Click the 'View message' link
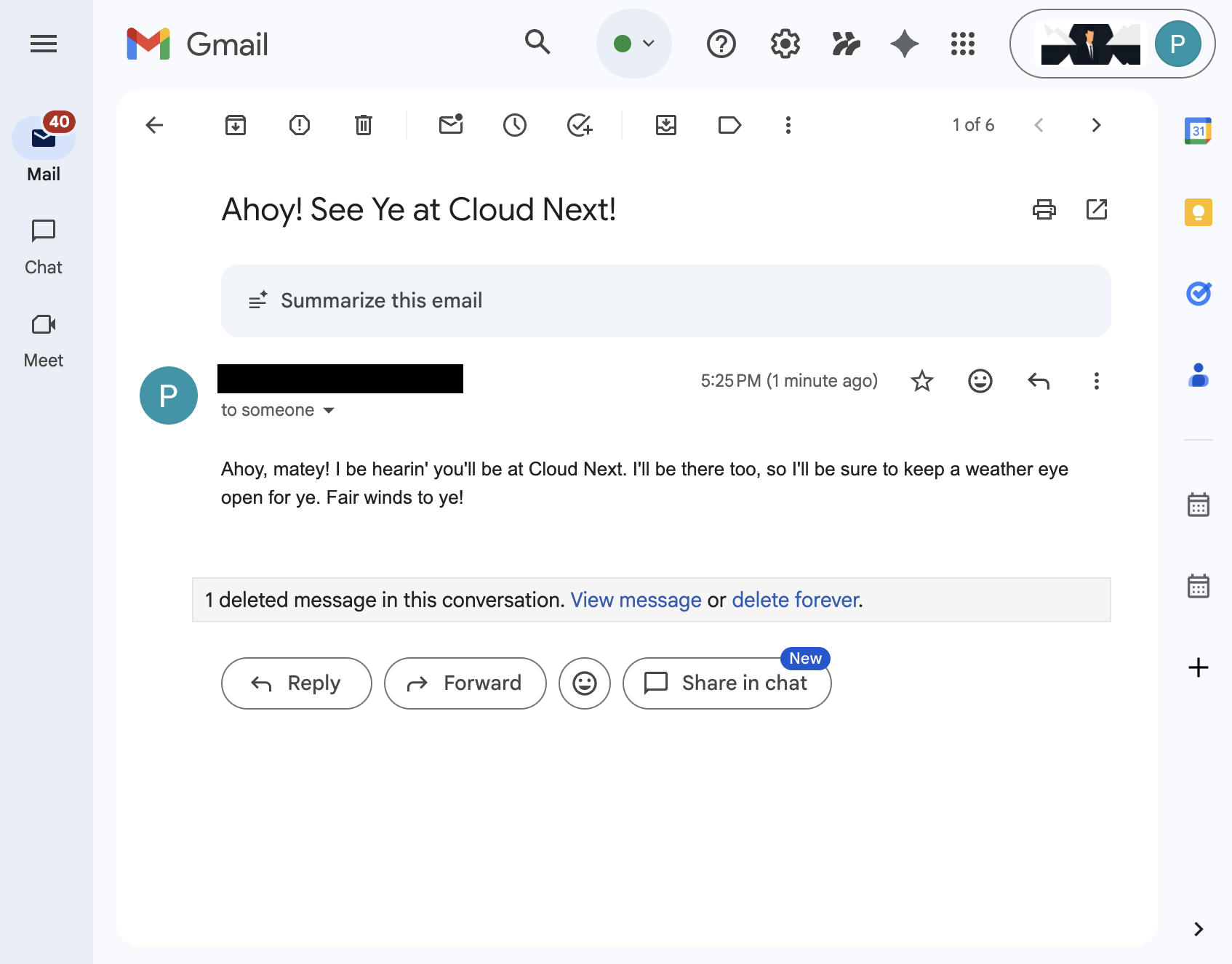The width and height of the screenshot is (1232, 964). pos(636,600)
